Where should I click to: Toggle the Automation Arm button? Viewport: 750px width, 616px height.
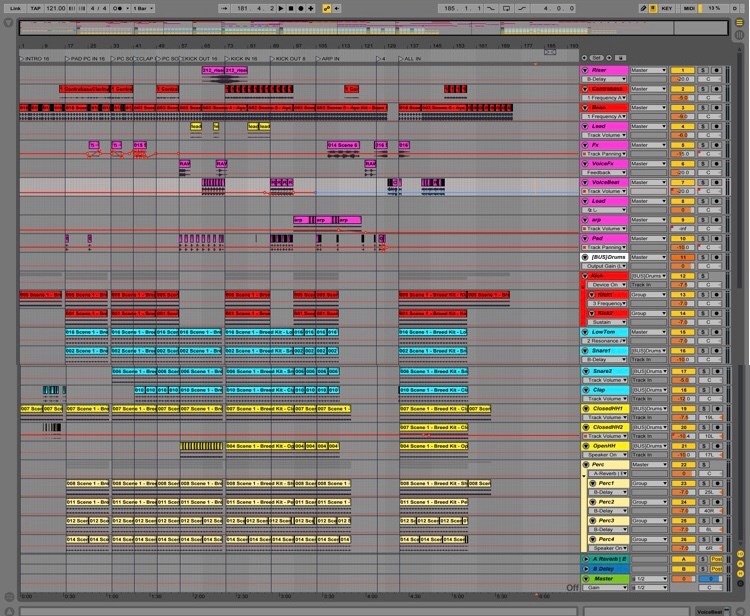(327, 8)
